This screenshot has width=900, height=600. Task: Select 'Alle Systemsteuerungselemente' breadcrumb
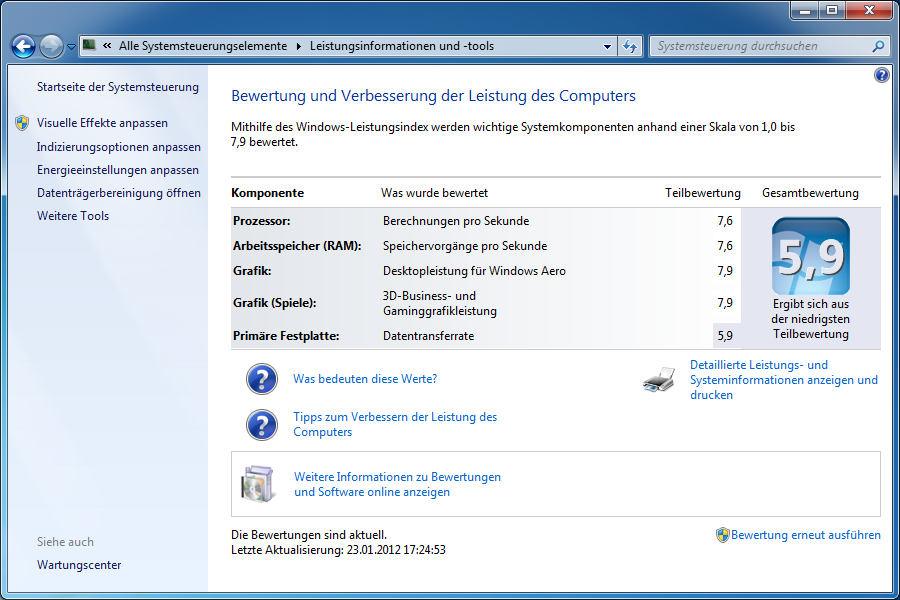click(203, 46)
